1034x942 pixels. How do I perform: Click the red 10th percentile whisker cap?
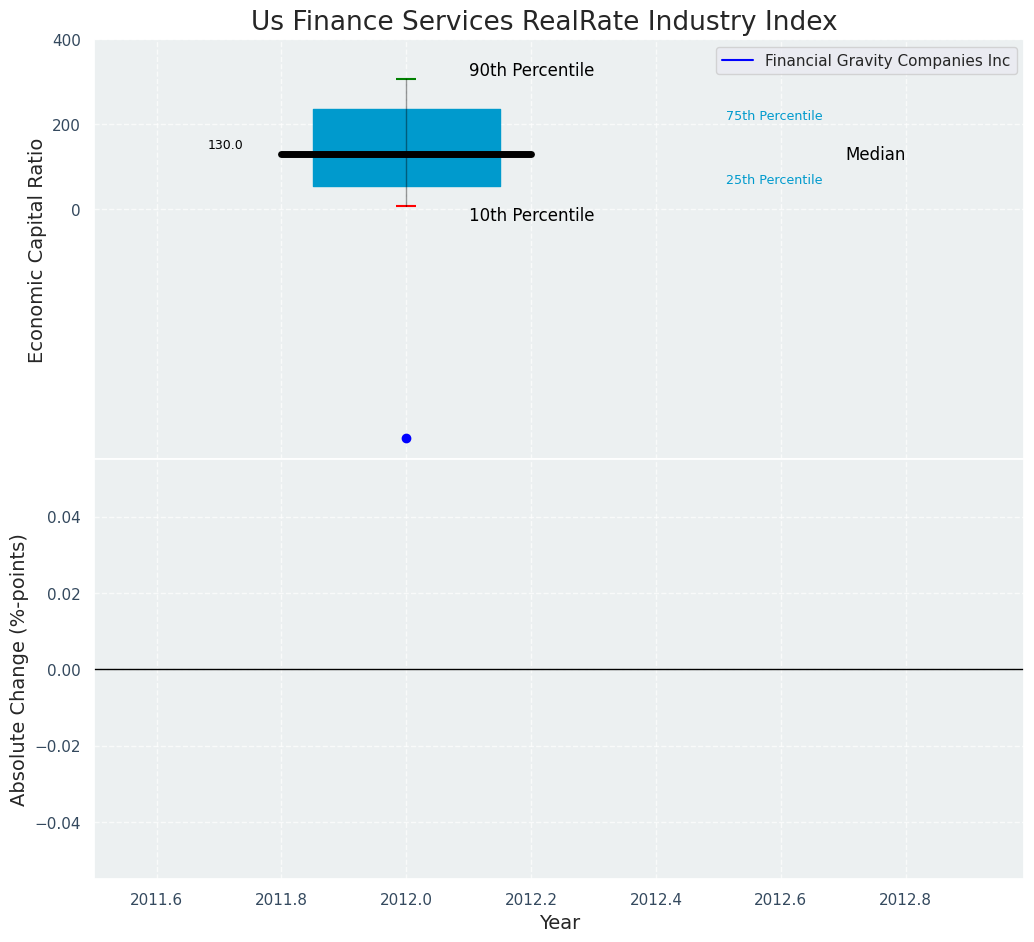coord(406,206)
